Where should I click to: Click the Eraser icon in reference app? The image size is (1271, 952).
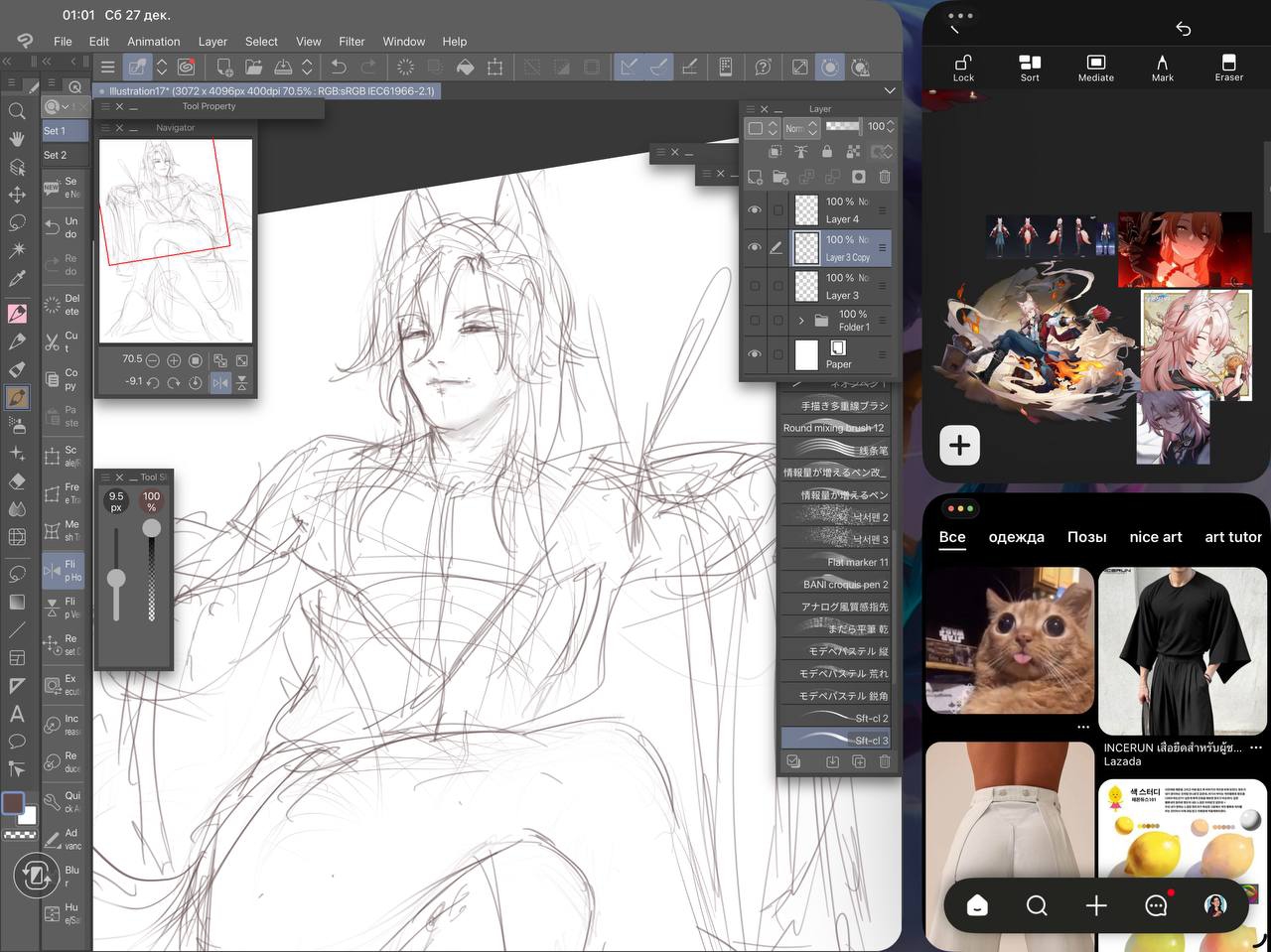click(x=1228, y=68)
